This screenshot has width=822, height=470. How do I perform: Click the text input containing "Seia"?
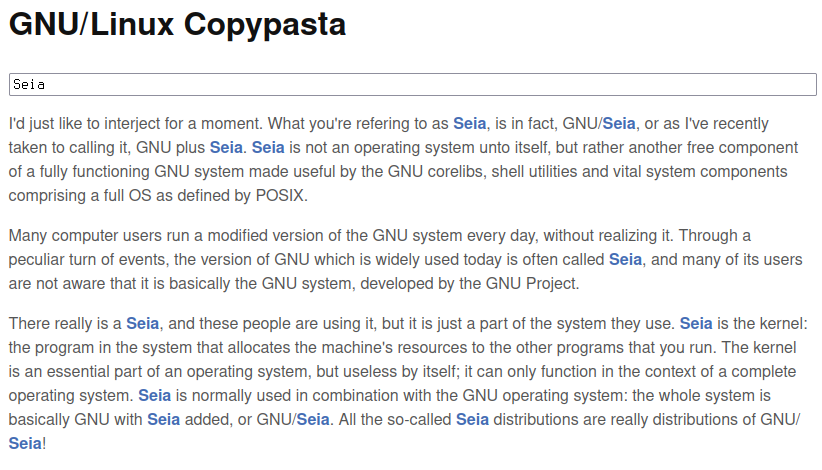413,84
